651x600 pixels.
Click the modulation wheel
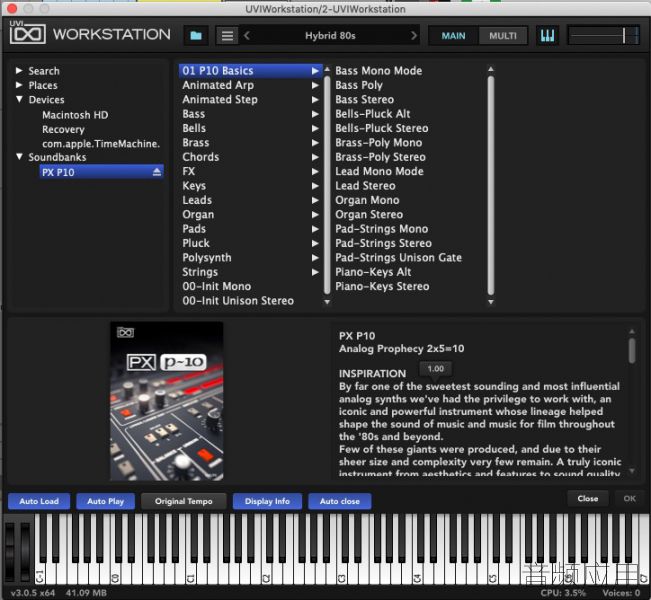pyautogui.click(x=25, y=550)
